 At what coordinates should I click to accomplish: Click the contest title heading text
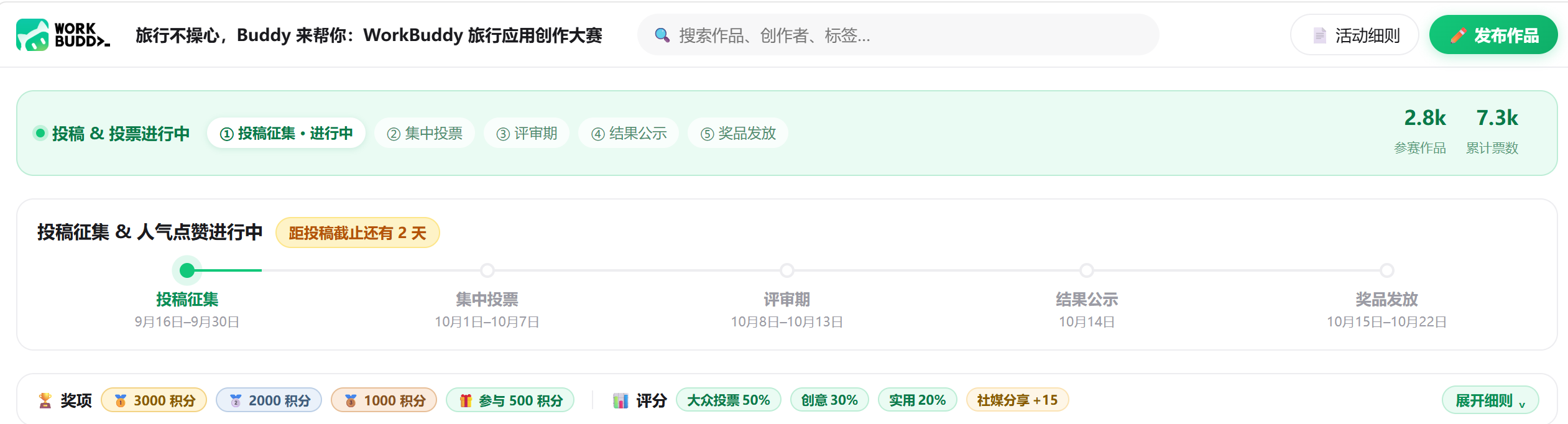click(x=369, y=35)
